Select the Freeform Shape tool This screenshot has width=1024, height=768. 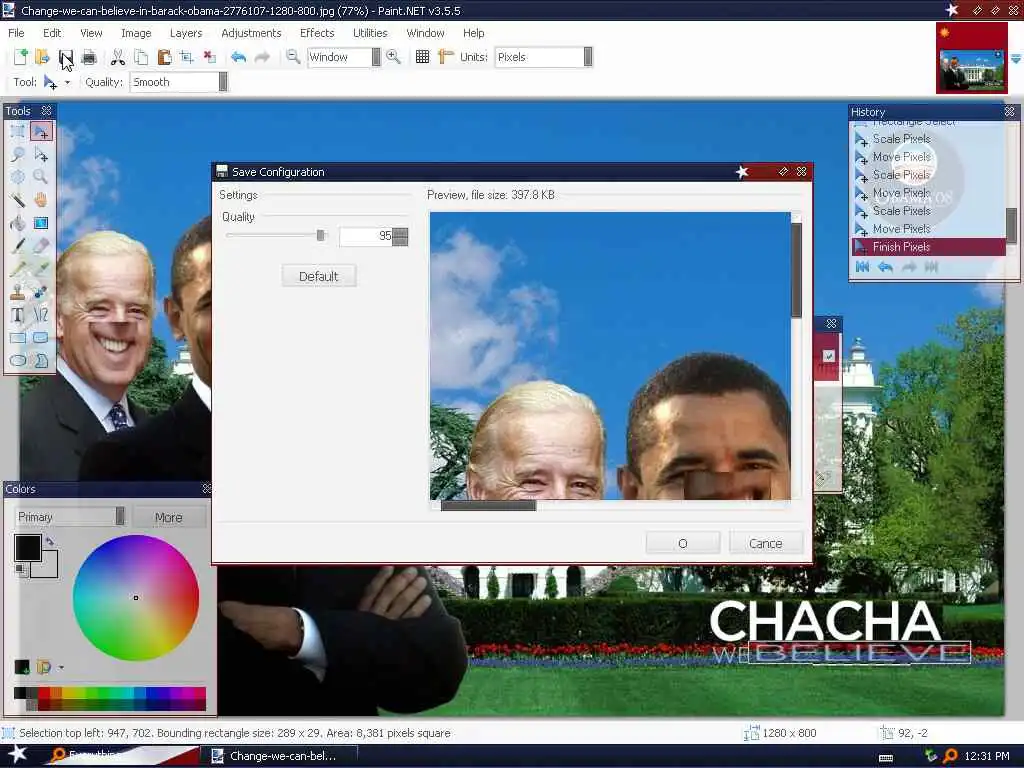[x=41, y=360]
